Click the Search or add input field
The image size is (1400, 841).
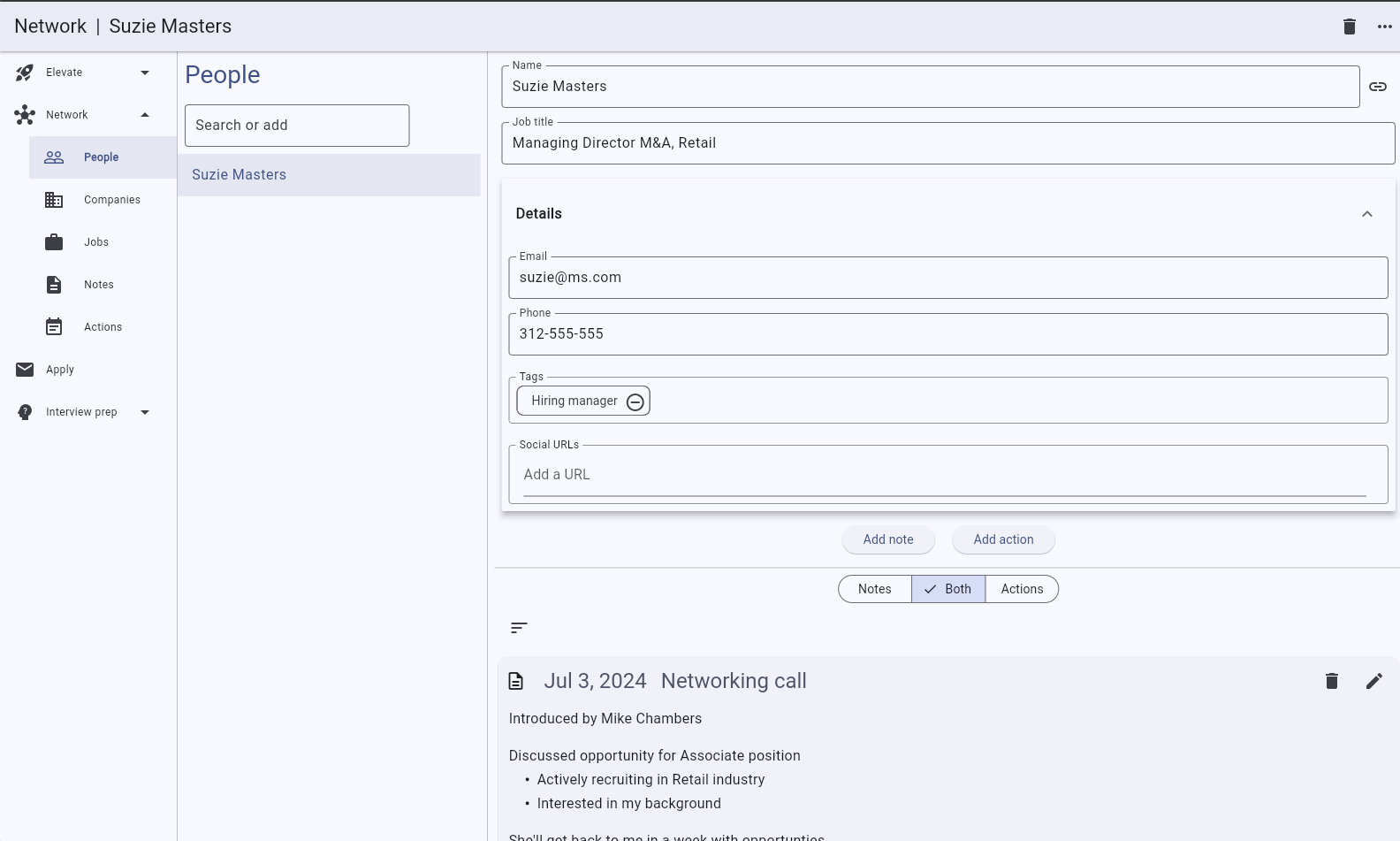pyautogui.click(x=297, y=126)
